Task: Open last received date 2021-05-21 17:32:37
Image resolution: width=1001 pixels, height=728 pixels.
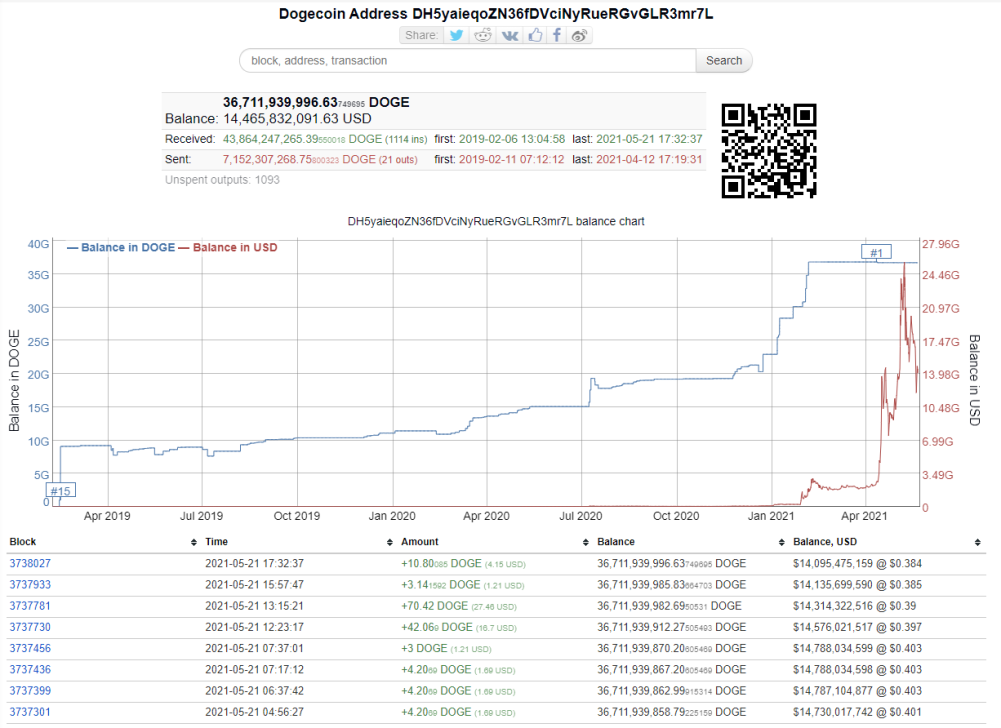Action: tap(649, 139)
